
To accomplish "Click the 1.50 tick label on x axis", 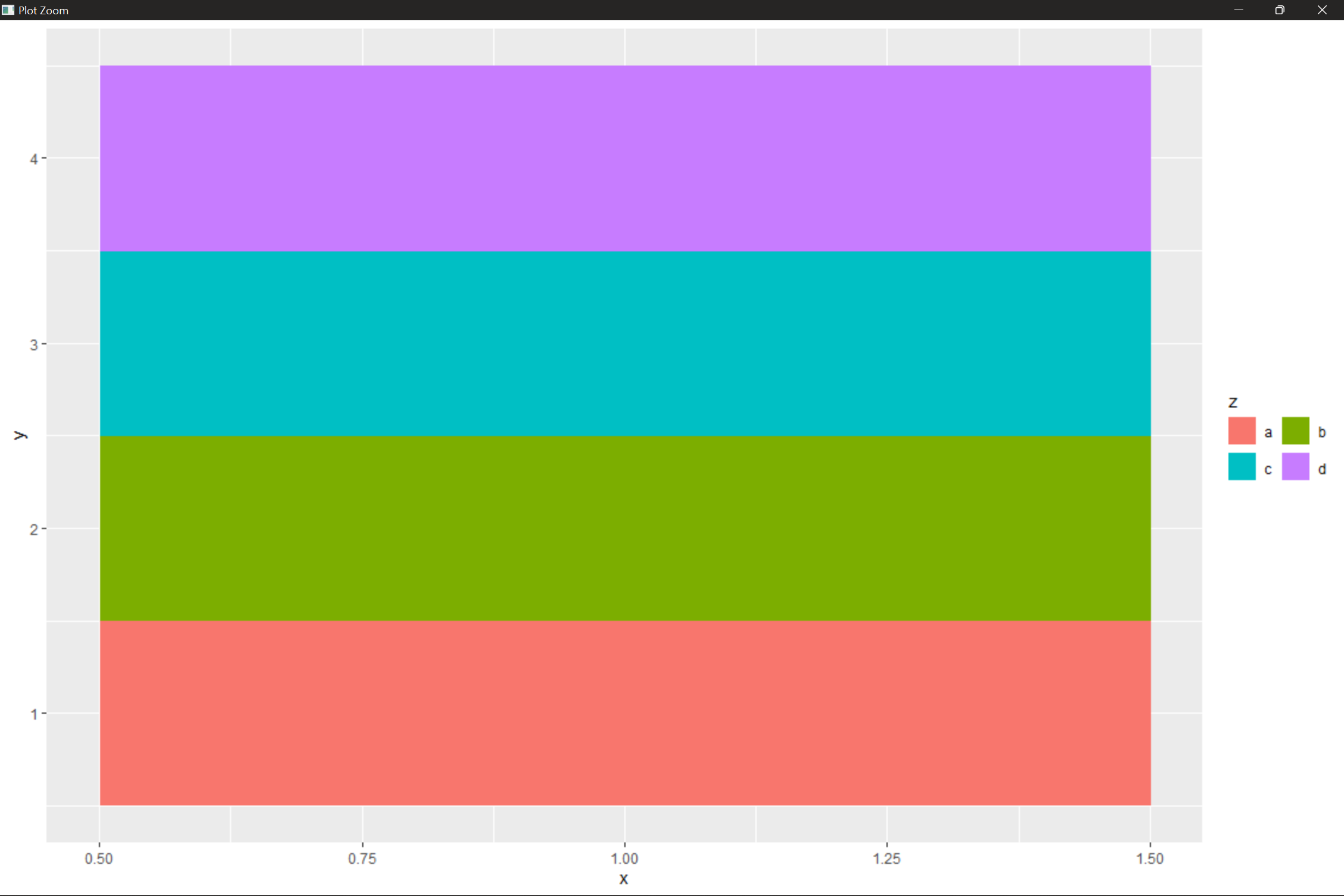I will pos(1149,858).
